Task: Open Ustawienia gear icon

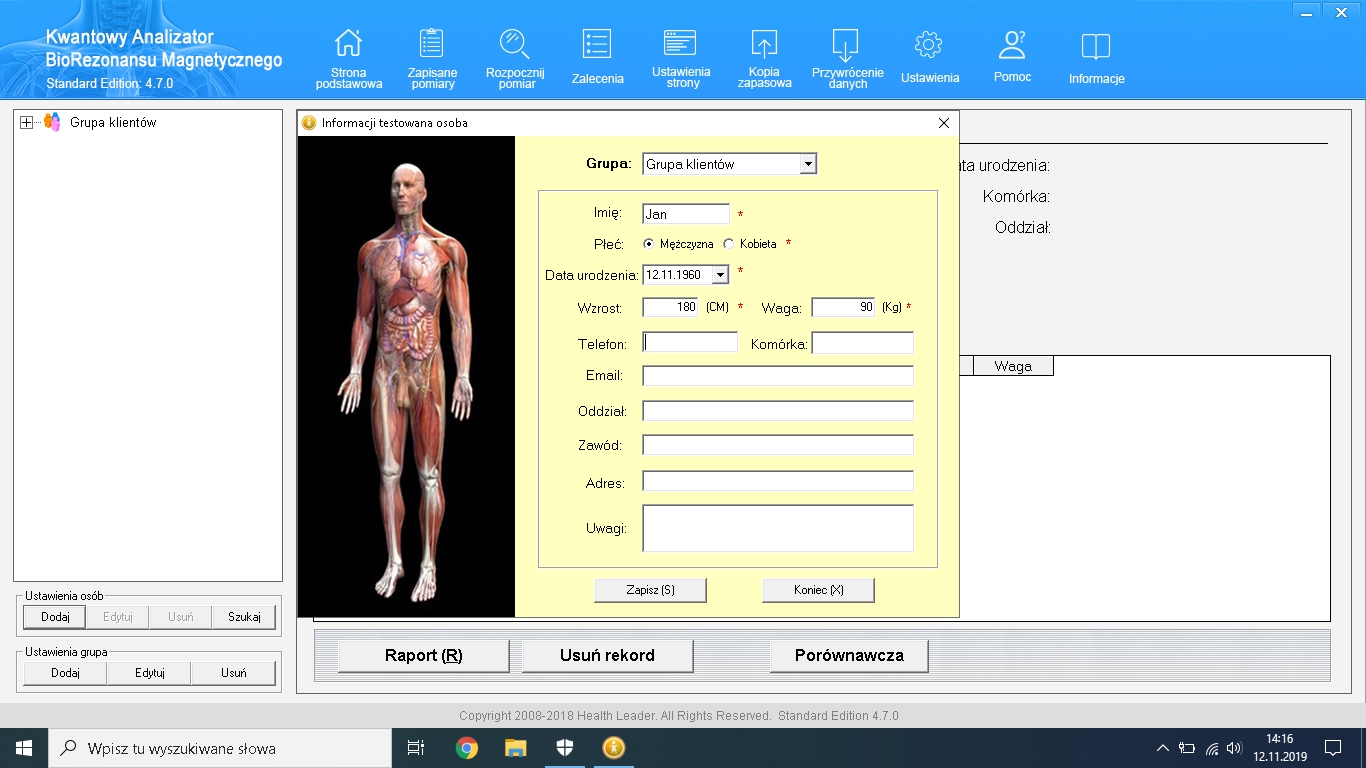Action: (x=929, y=44)
